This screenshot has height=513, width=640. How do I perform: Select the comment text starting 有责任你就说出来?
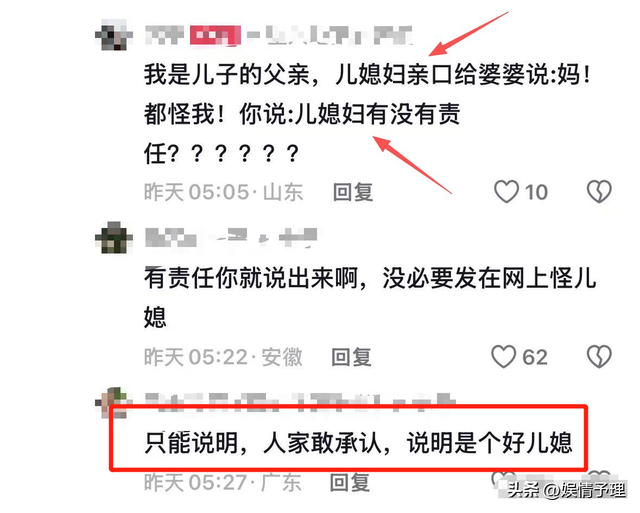[370, 298]
